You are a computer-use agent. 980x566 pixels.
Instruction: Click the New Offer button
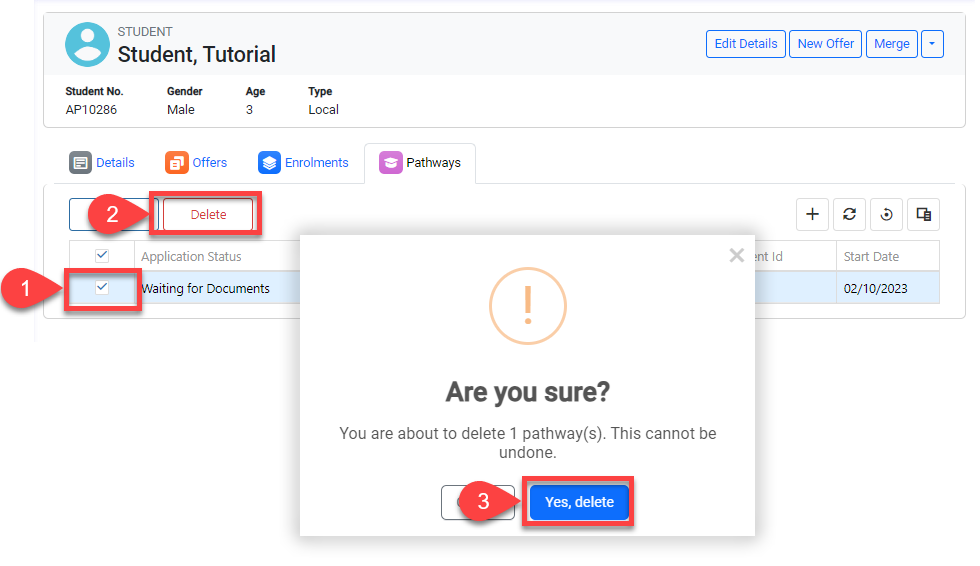[825, 44]
